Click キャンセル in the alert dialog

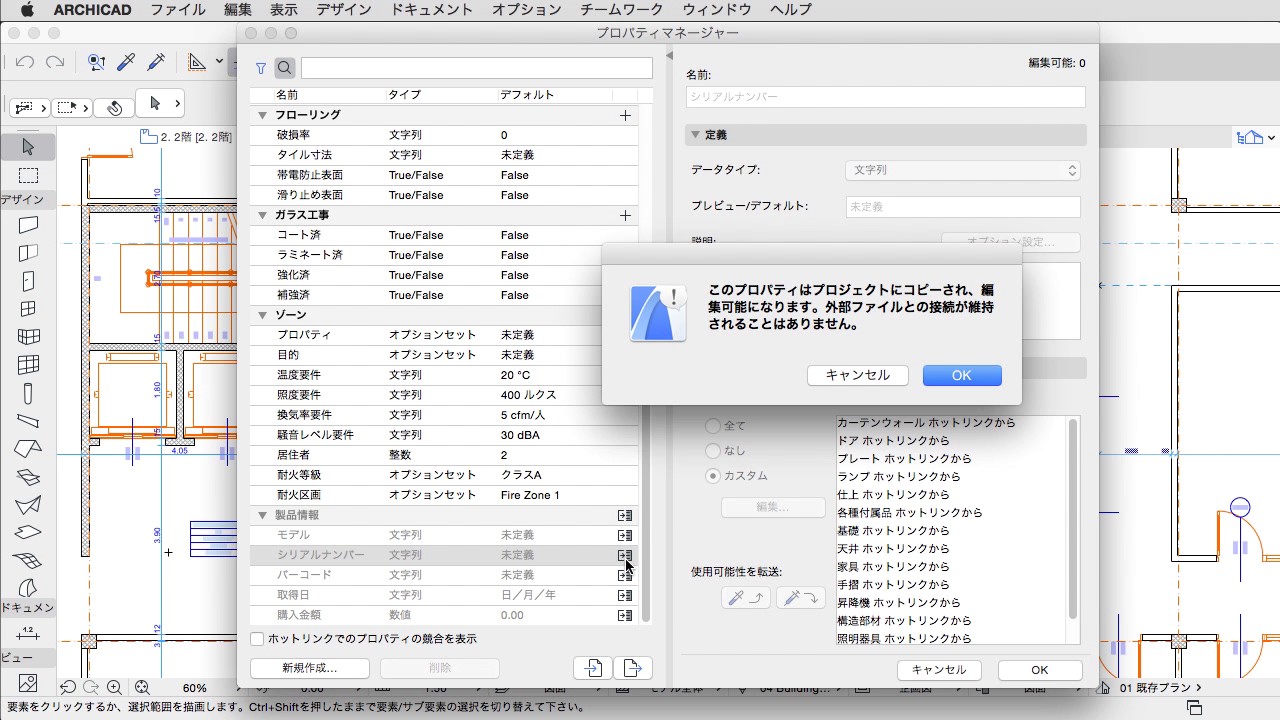857,375
